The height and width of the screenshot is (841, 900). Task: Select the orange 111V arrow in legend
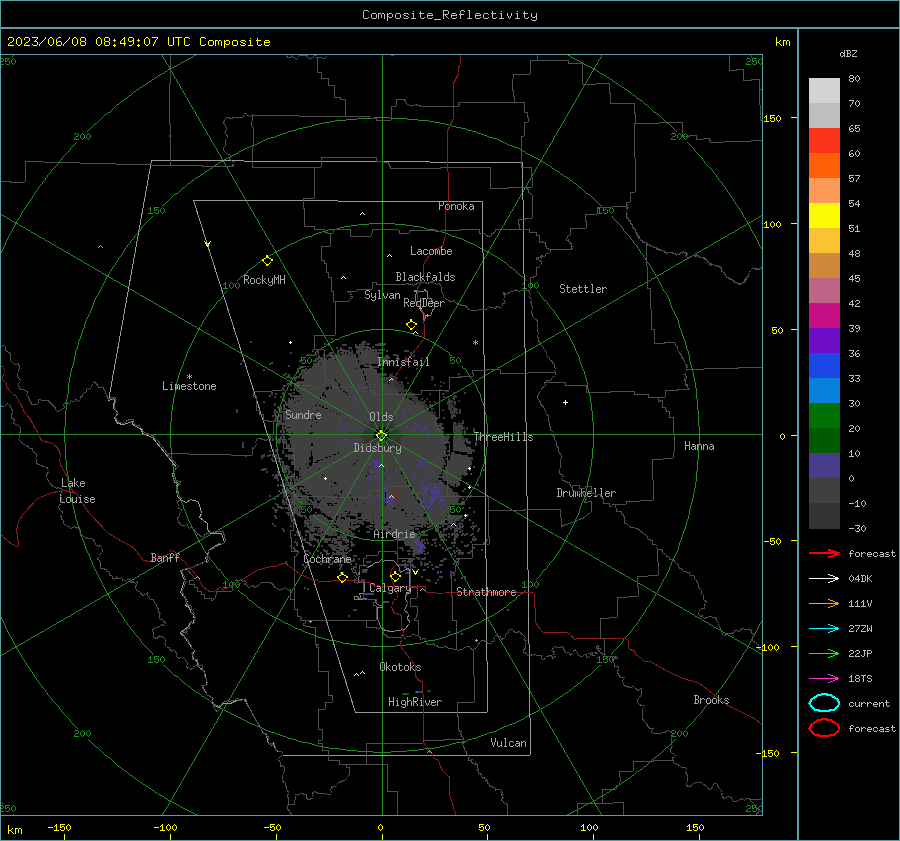[x=824, y=603]
